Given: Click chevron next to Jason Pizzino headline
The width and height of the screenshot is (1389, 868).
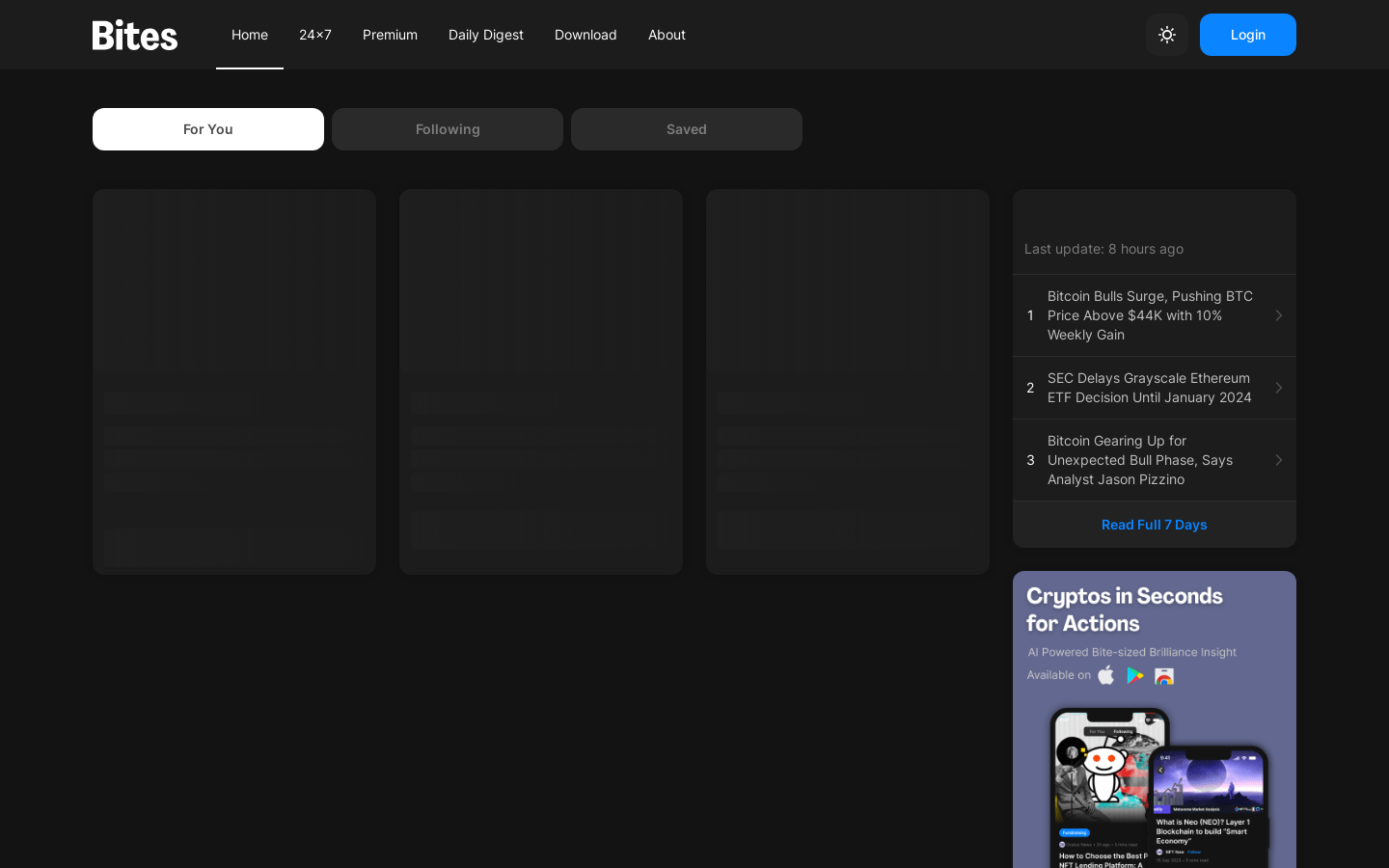Looking at the screenshot, I should (x=1278, y=460).
